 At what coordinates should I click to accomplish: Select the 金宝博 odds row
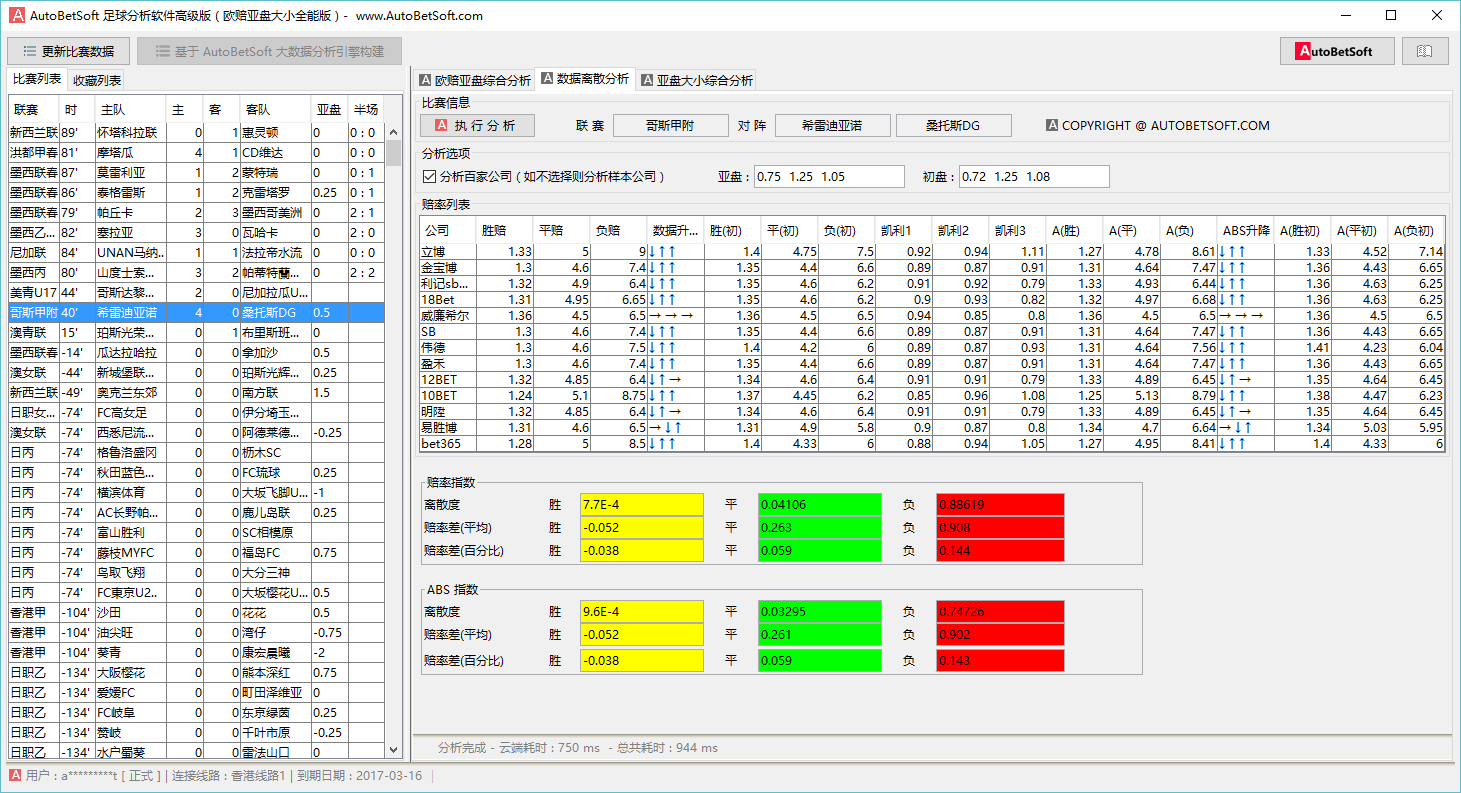coord(932,267)
